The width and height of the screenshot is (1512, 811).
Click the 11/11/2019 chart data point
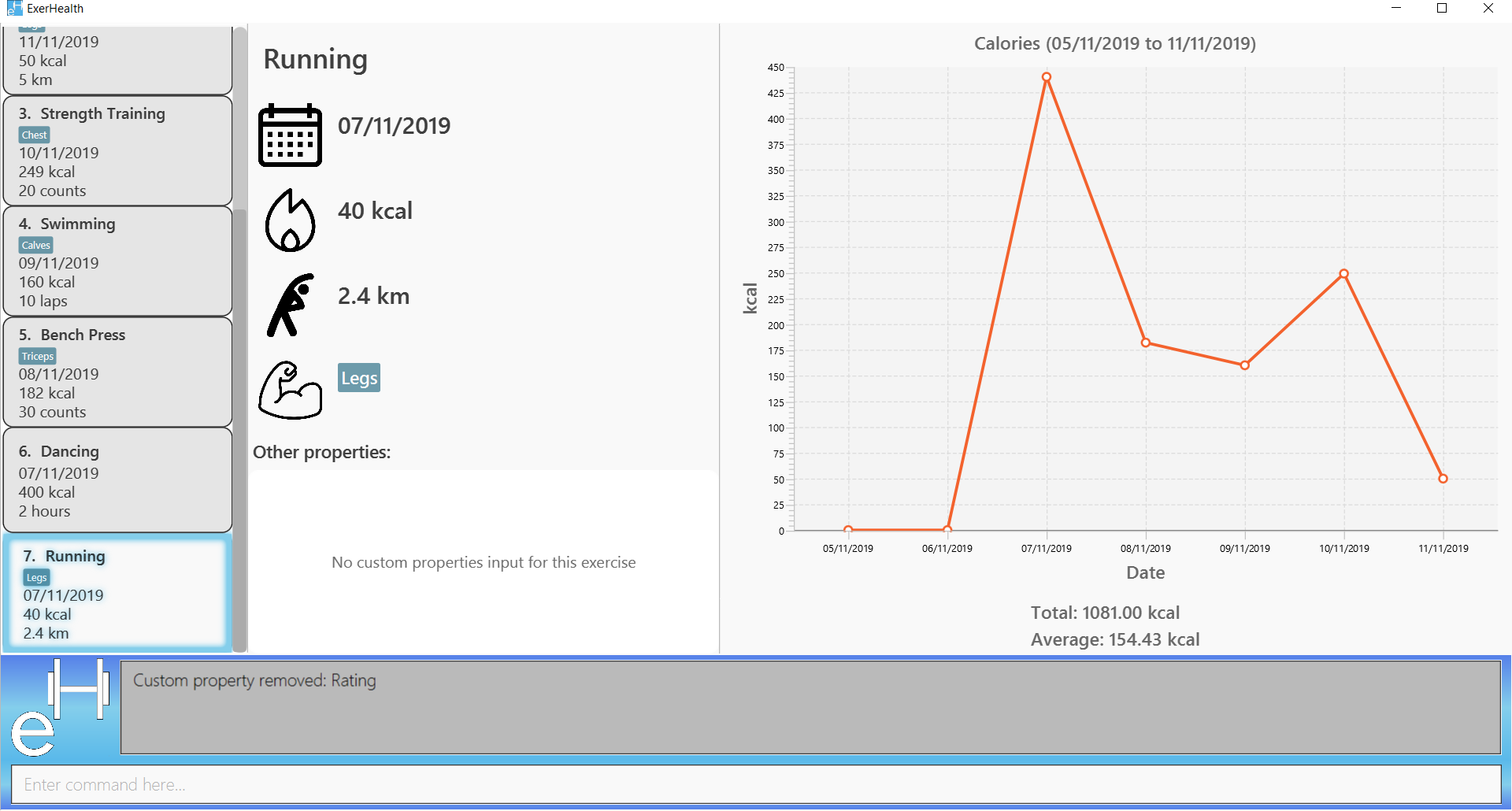(1443, 479)
